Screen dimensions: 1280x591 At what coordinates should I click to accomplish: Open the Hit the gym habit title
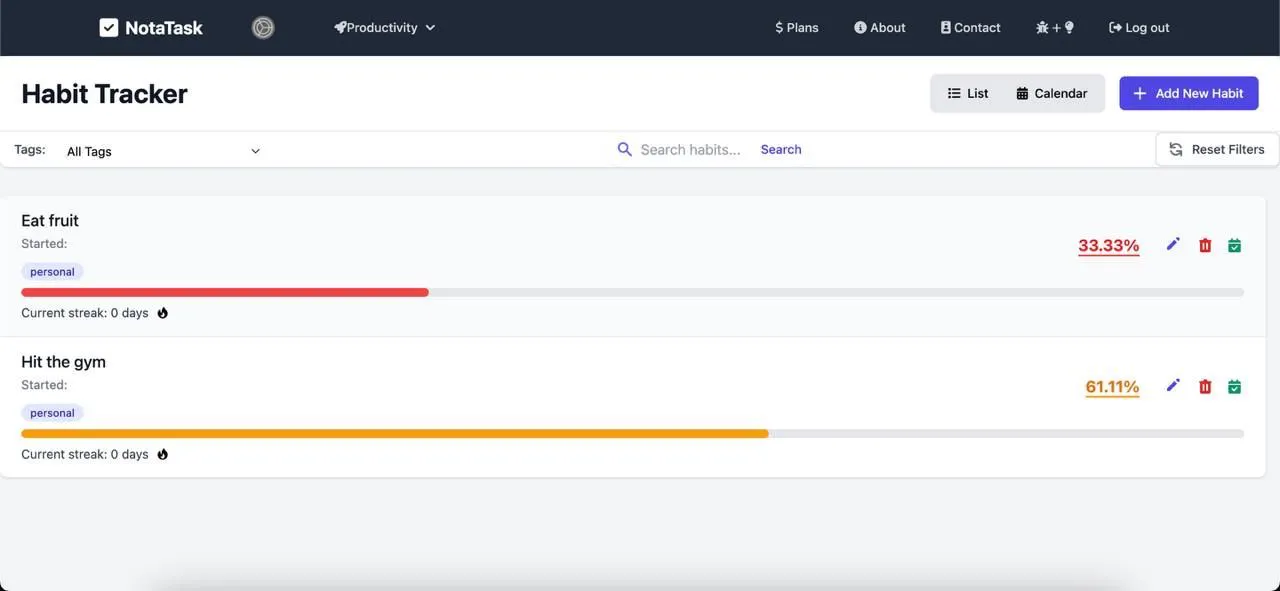[63, 361]
